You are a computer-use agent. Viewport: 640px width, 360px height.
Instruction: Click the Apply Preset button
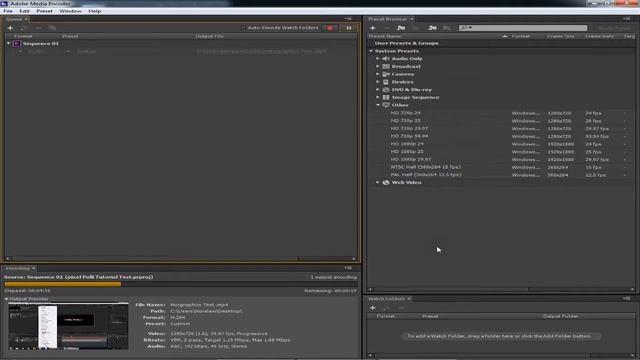(x=613, y=28)
